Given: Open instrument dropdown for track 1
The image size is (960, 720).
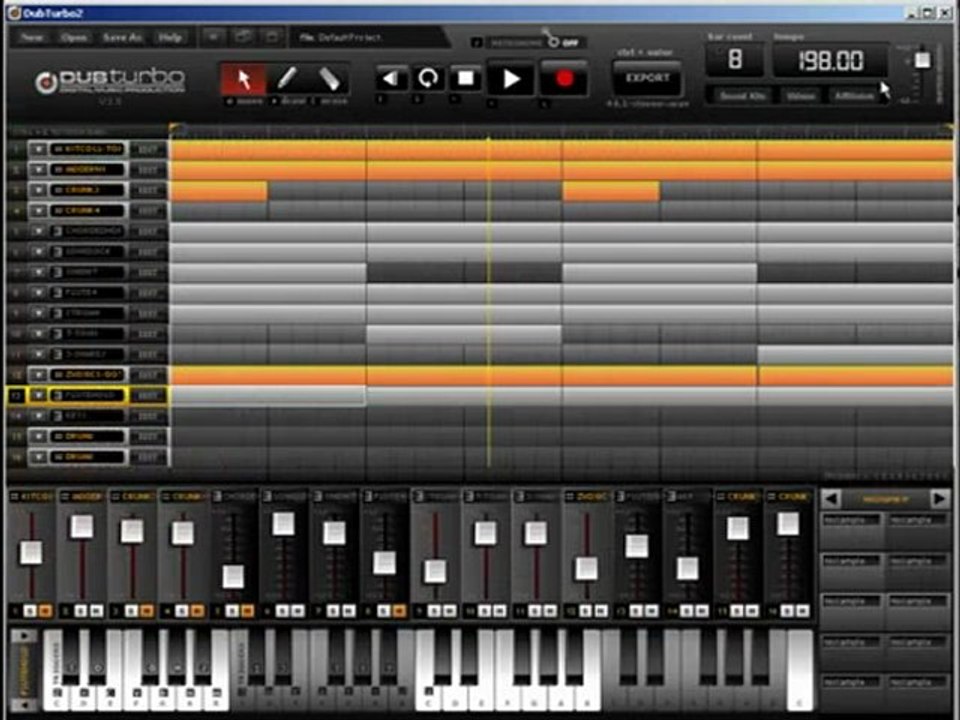Looking at the screenshot, I should pos(38,149).
